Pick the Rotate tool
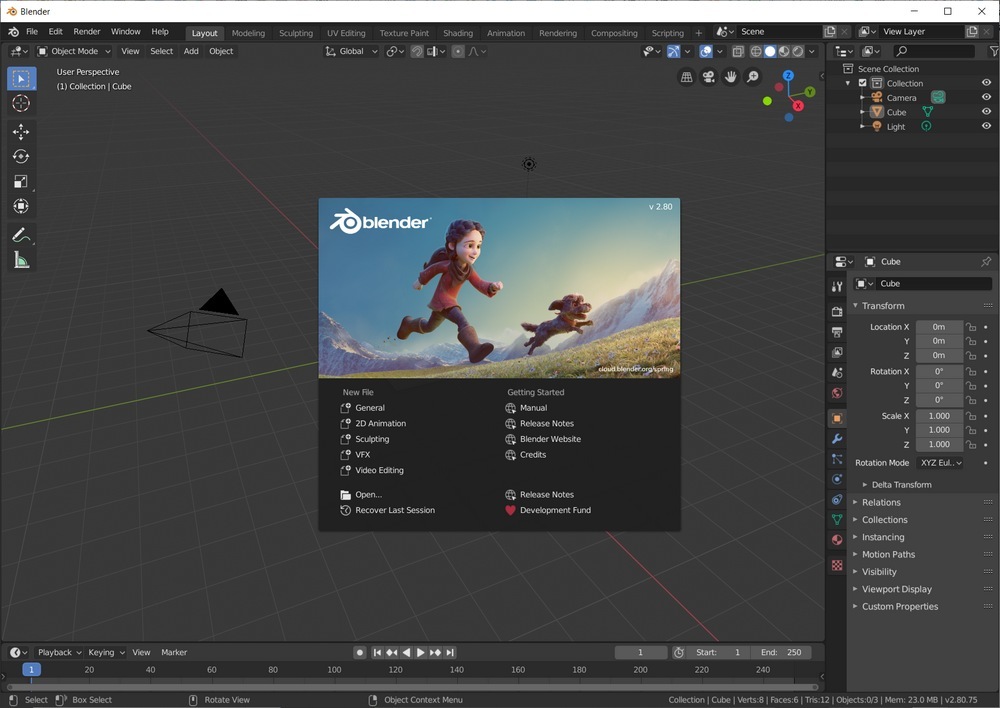The height and width of the screenshot is (708, 1000). [21, 157]
